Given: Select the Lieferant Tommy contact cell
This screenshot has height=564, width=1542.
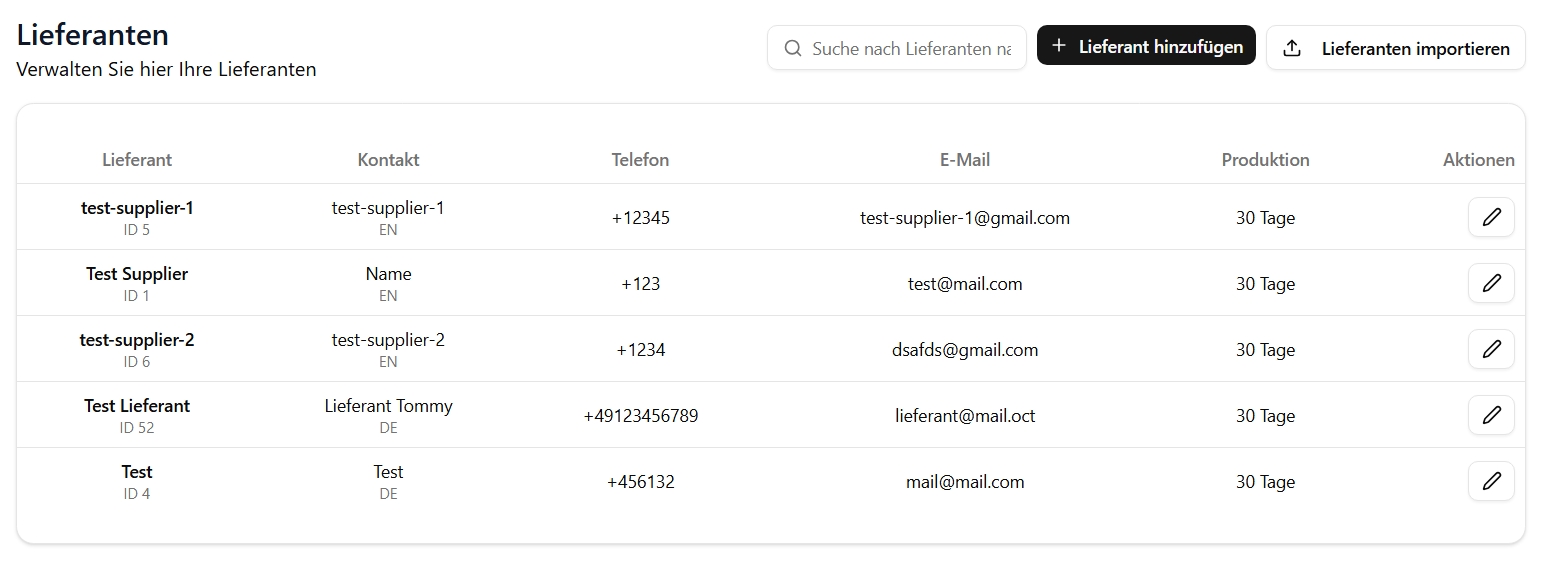Looking at the screenshot, I should point(388,415).
